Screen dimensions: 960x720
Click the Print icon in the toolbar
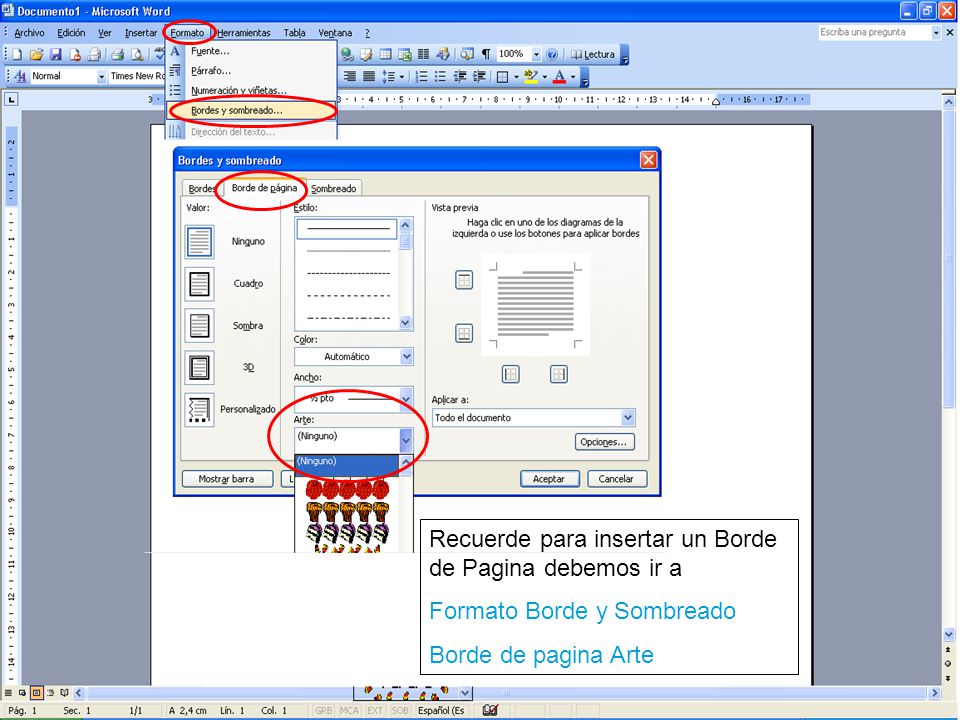coord(118,54)
